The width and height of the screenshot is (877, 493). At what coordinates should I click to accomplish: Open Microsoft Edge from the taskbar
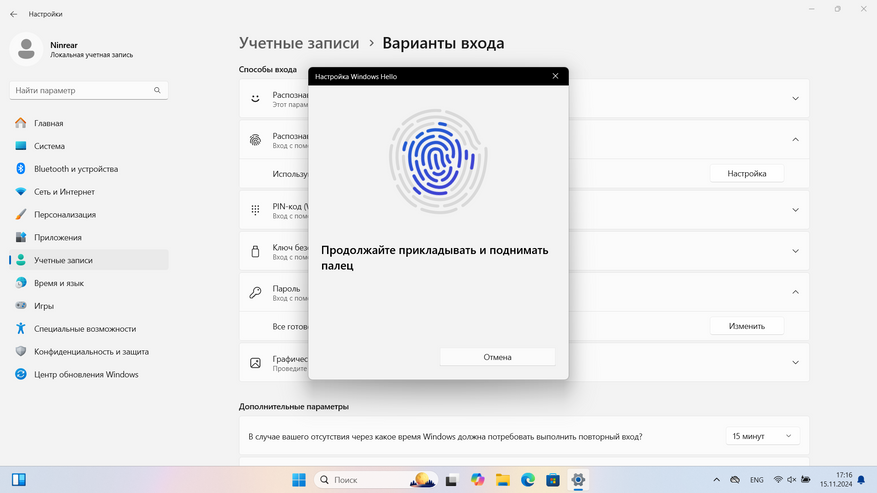click(x=527, y=480)
